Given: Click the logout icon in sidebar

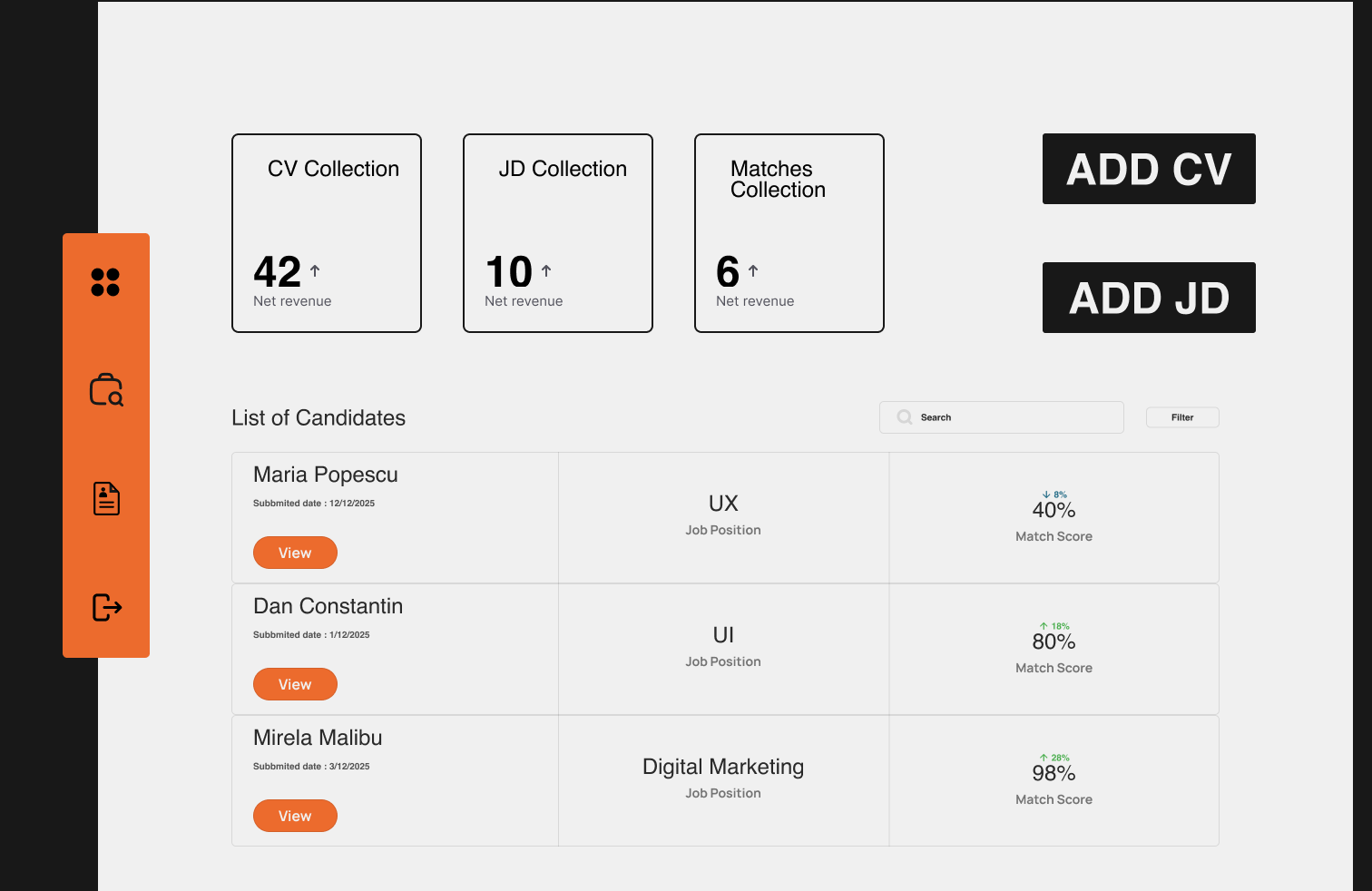Looking at the screenshot, I should point(107,607).
